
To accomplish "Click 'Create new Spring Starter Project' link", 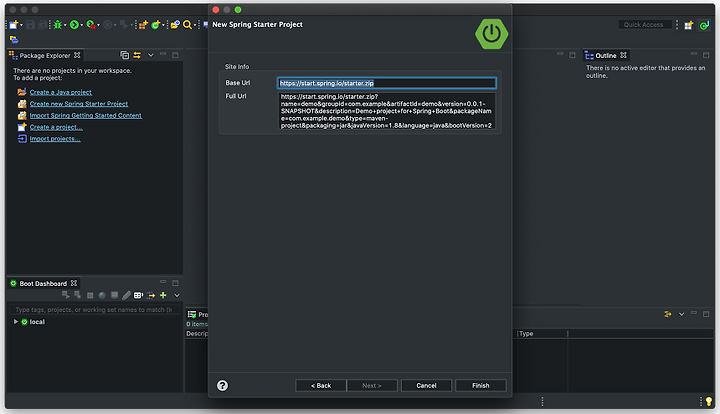I will [79, 104].
